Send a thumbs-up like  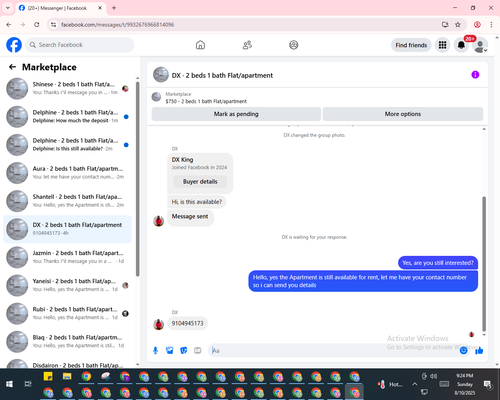click(479, 350)
